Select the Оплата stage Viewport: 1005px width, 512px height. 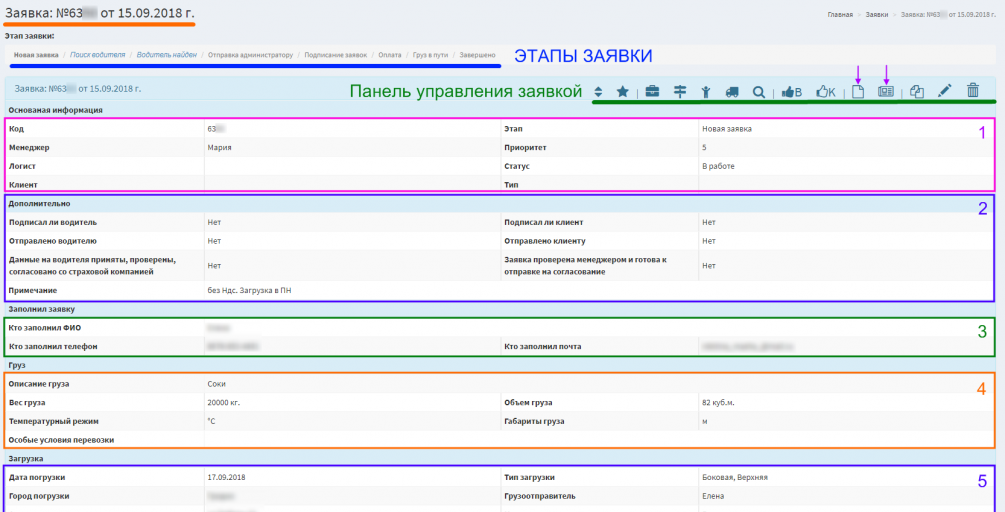[389, 55]
